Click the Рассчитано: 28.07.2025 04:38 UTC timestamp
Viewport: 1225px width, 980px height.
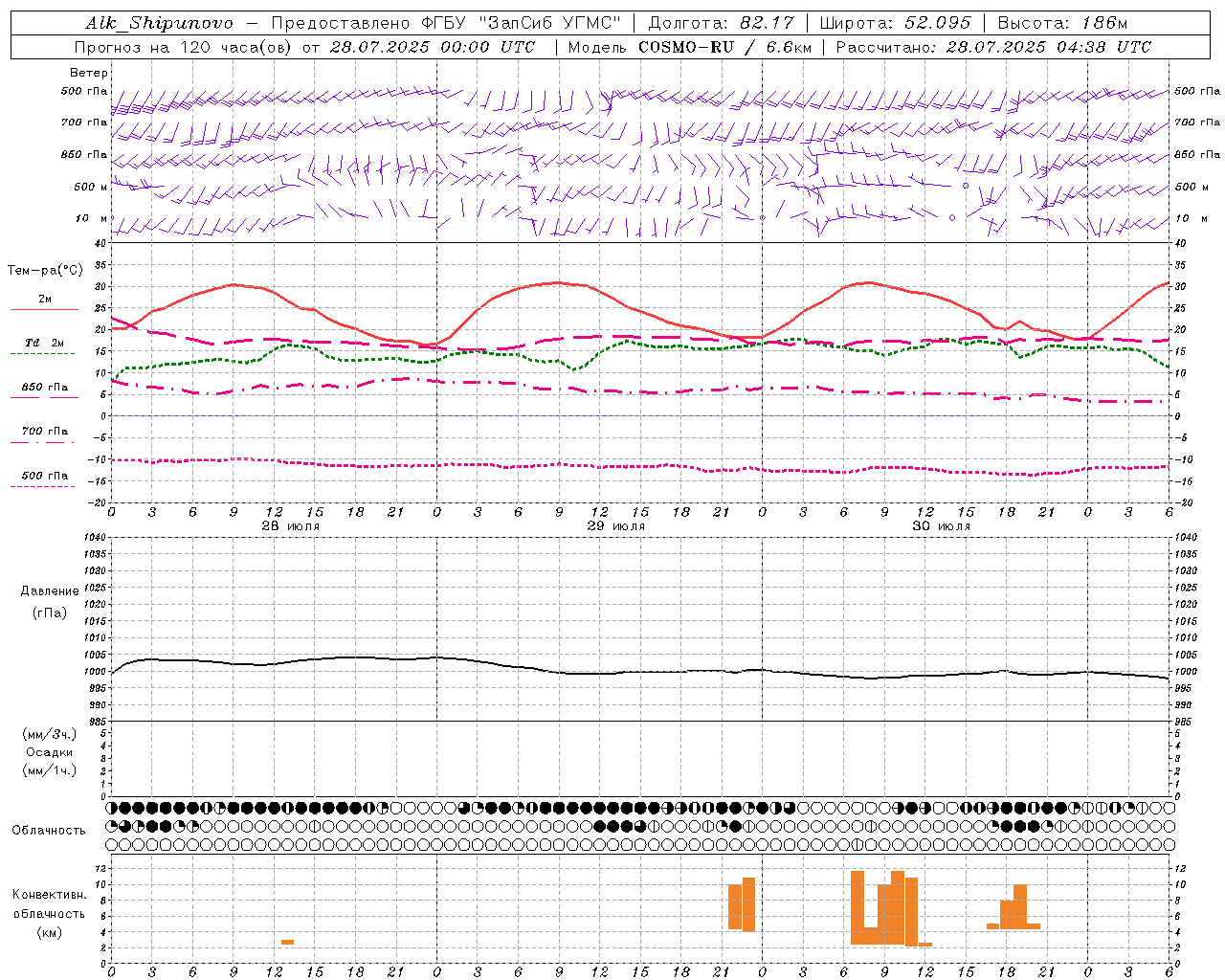(993, 47)
